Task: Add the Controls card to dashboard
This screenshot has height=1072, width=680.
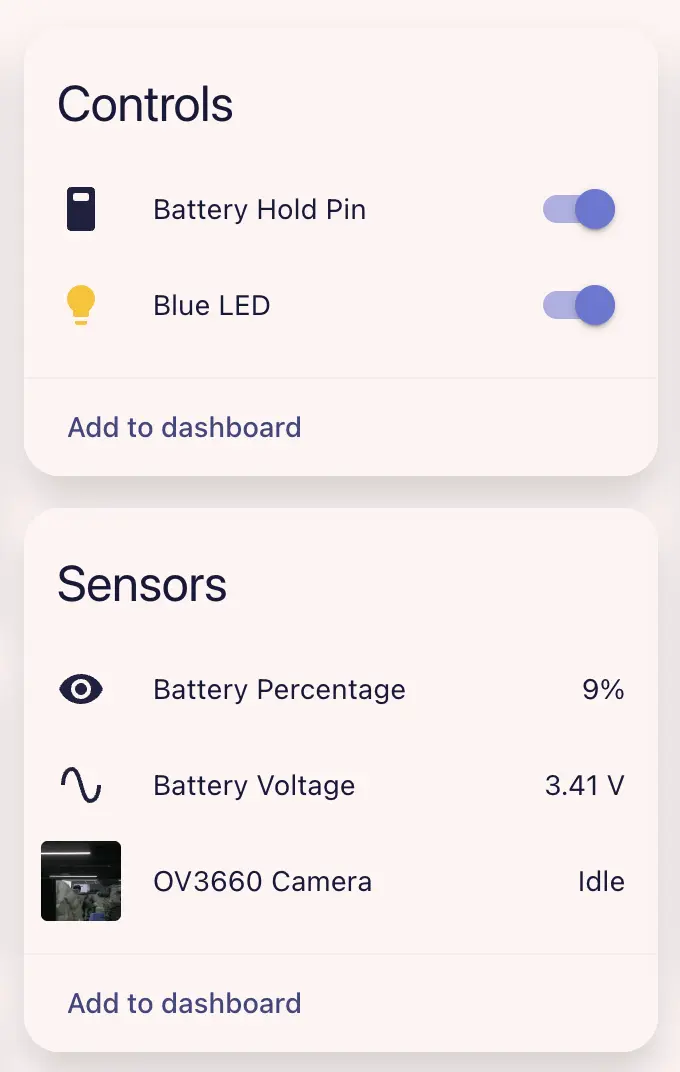Action: 184,427
